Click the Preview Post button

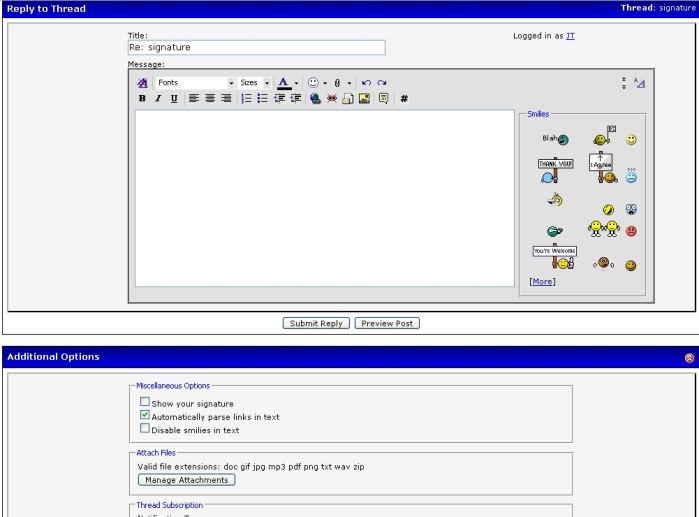pyautogui.click(x=387, y=323)
